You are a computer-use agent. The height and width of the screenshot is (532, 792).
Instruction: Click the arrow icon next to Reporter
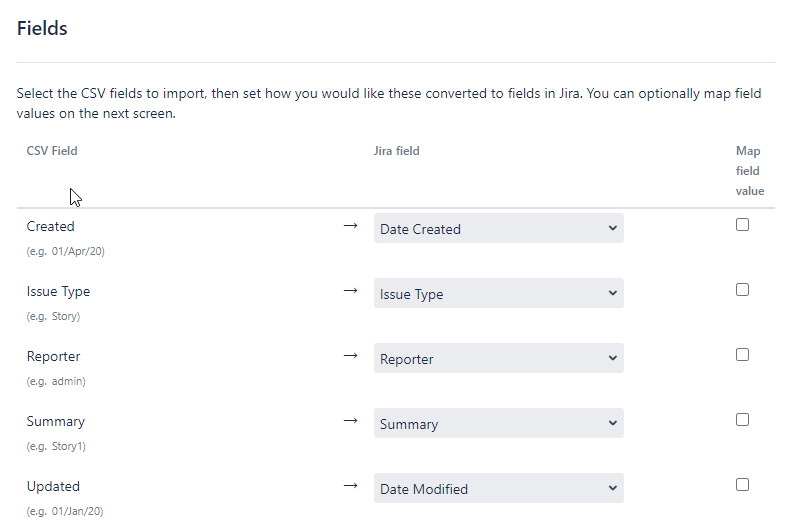pyautogui.click(x=350, y=356)
